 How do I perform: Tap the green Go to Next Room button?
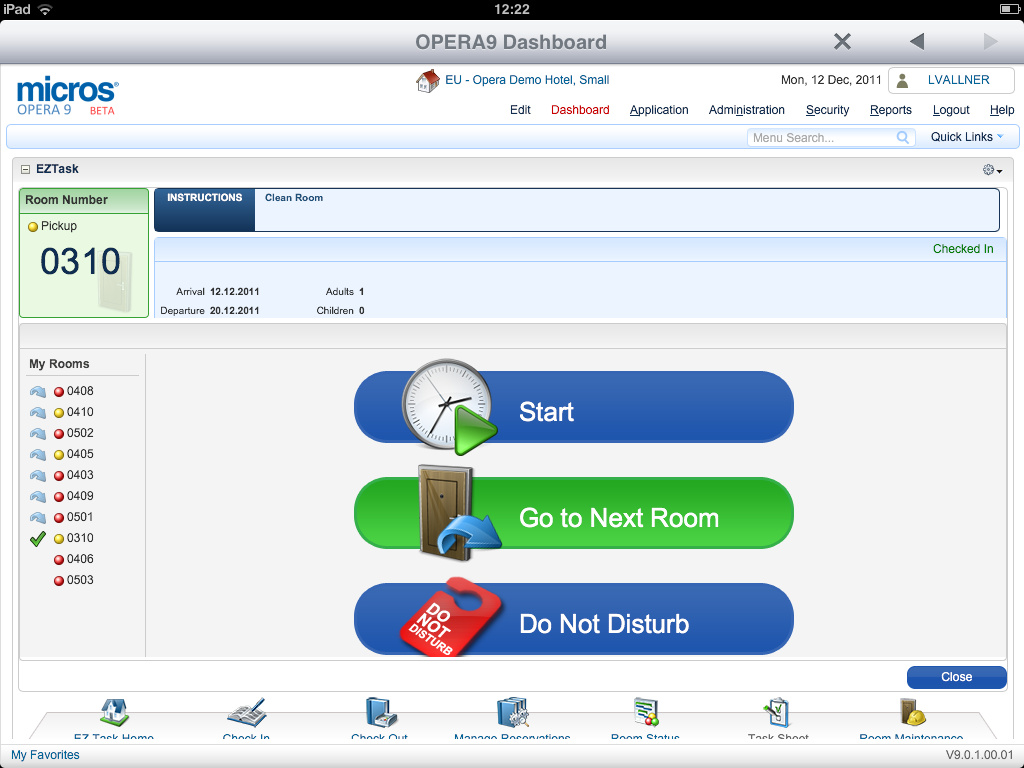pyautogui.click(x=573, y=513)
